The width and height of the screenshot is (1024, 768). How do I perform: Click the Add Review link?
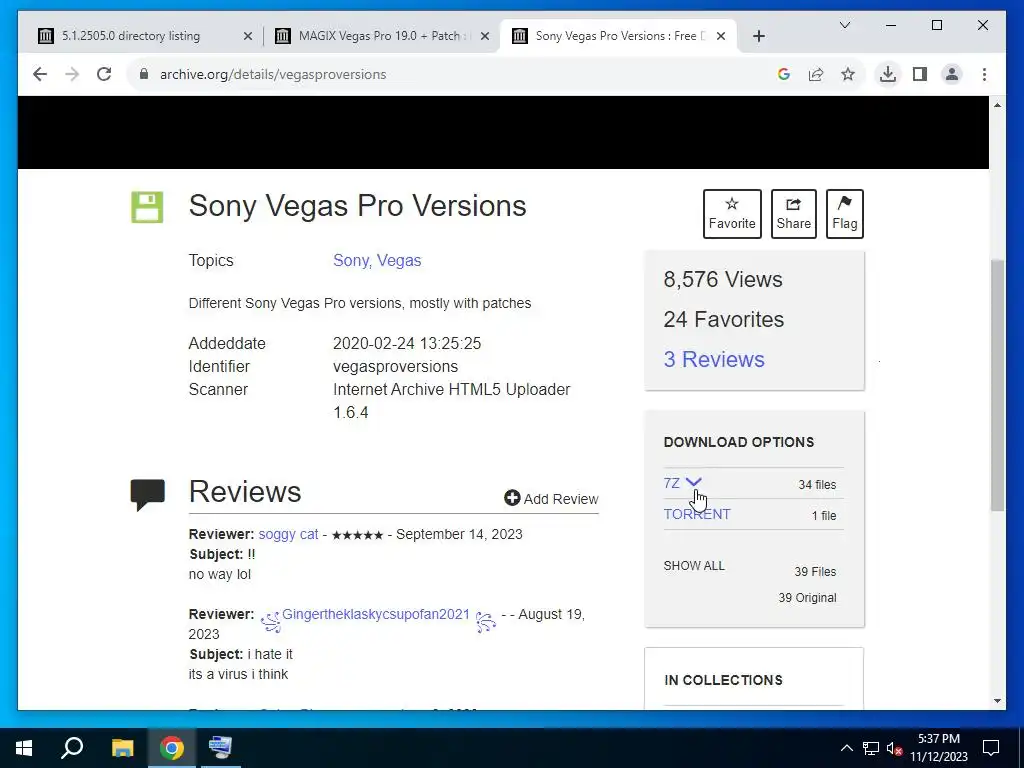pyautogui.click(x=551, y=498)
